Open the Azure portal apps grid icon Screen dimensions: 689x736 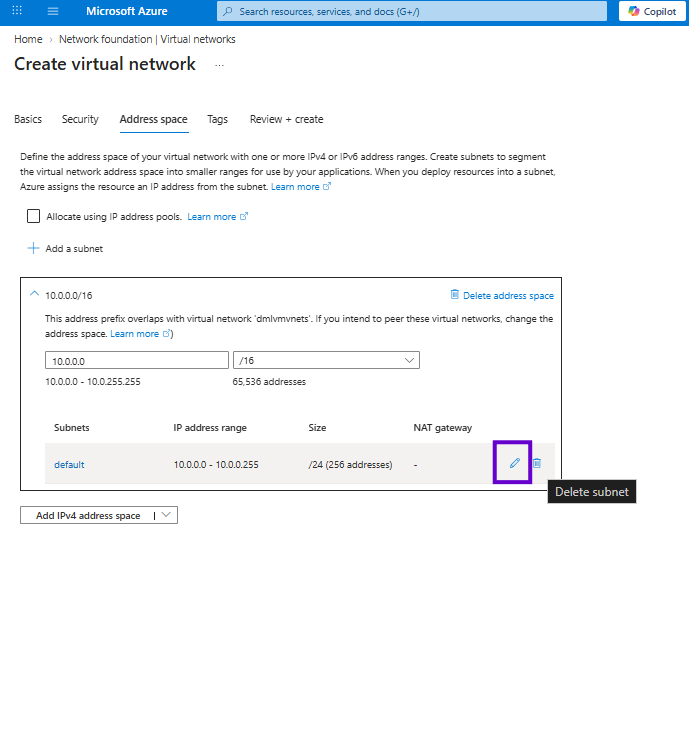click(17, 10)
